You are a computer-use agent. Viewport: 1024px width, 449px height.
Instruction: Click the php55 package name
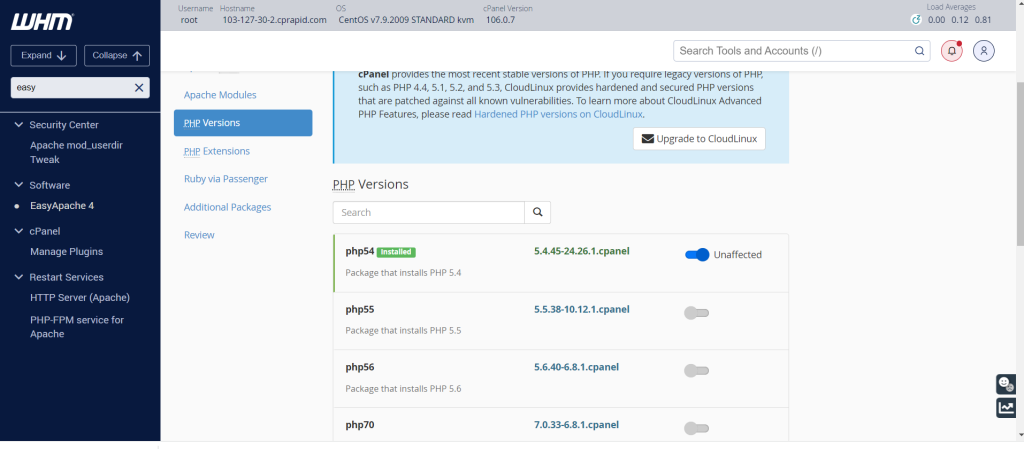coord(360,309)
